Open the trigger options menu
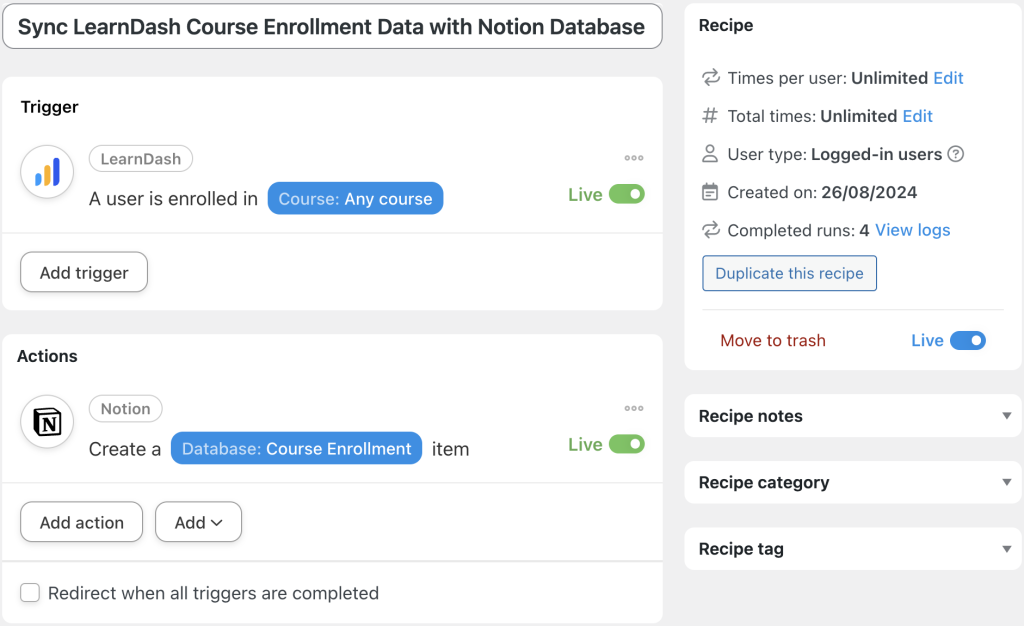The image size is (1024, 626). coord(634,157)
